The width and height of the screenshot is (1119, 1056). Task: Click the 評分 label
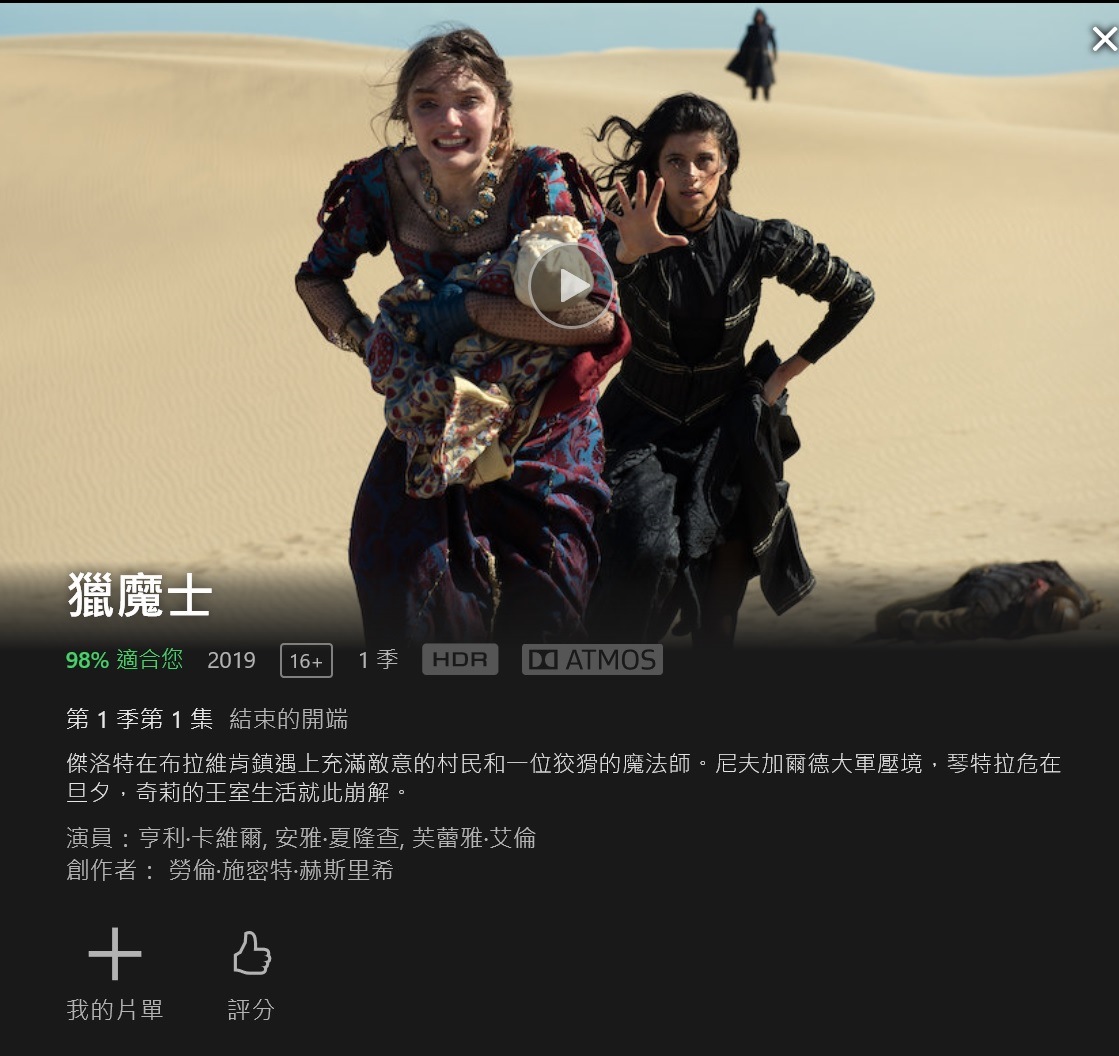251,1010
